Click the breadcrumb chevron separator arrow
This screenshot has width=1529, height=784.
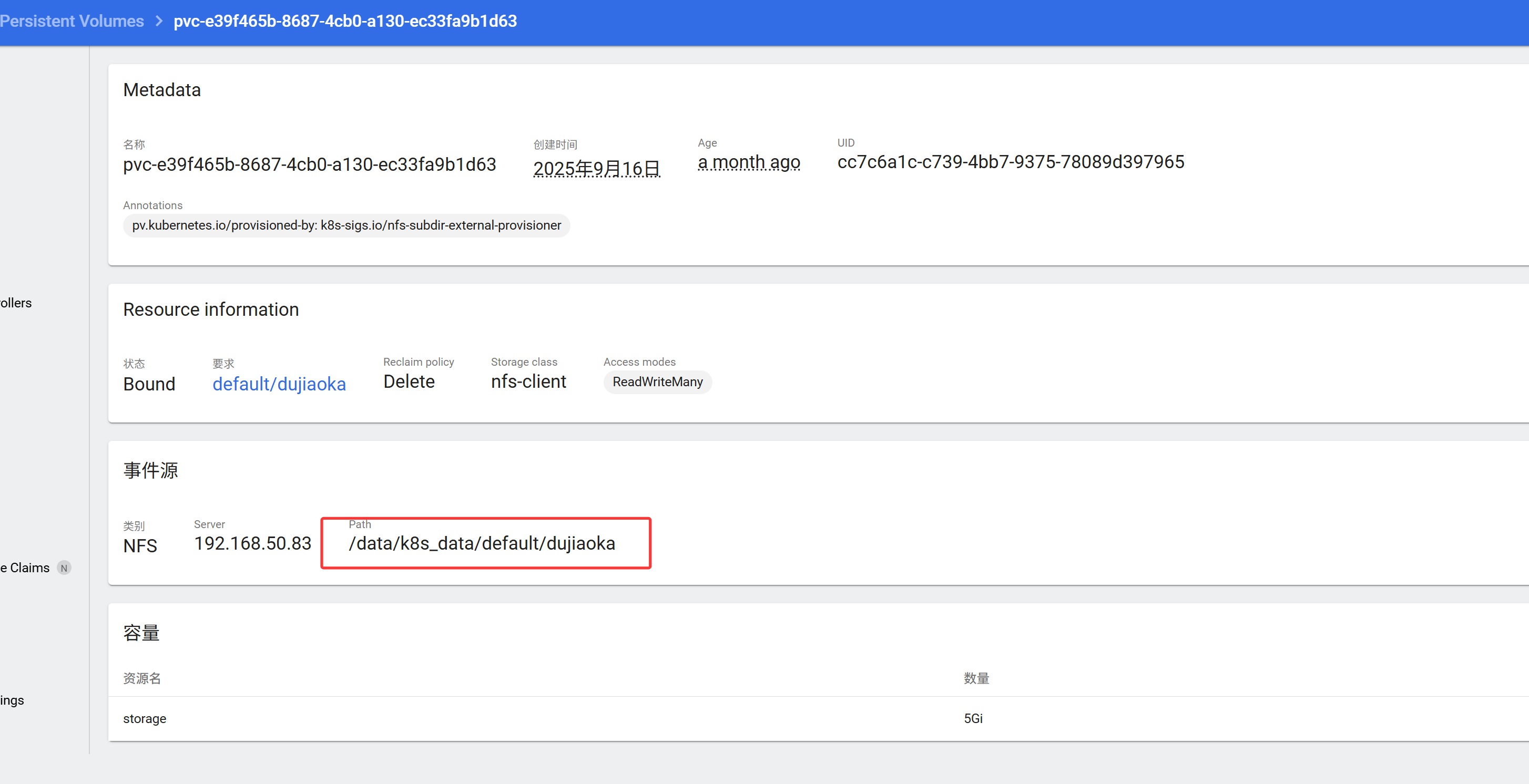[158, 22]
